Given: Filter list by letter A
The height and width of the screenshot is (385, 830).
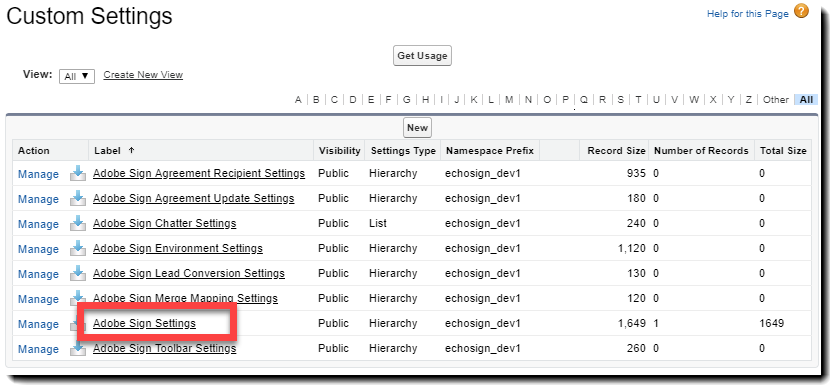Looking at the screenshot, I should point(298,100).
